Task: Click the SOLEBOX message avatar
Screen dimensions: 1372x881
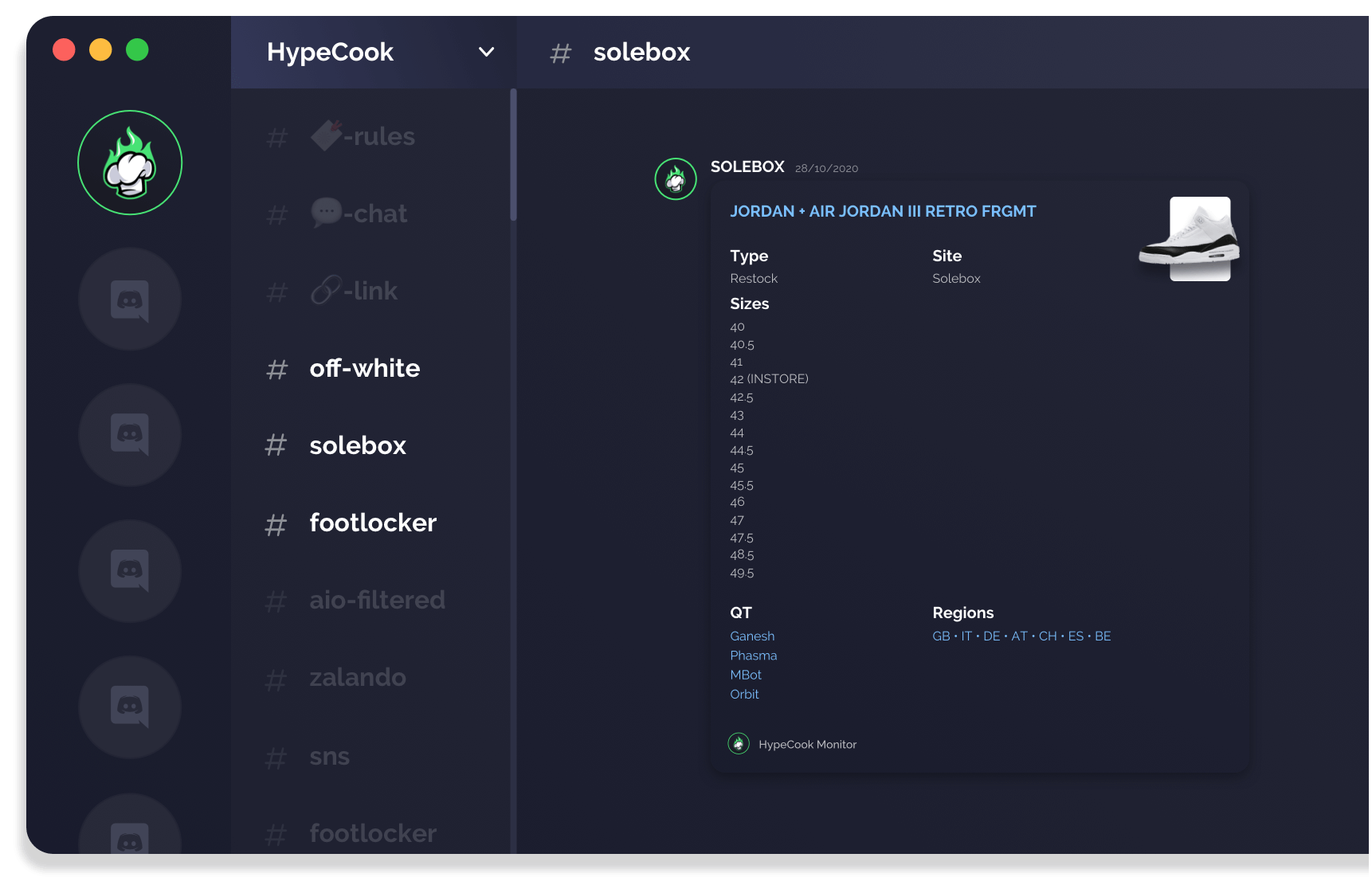Action: pyautogui.click(x=676, y=178)
